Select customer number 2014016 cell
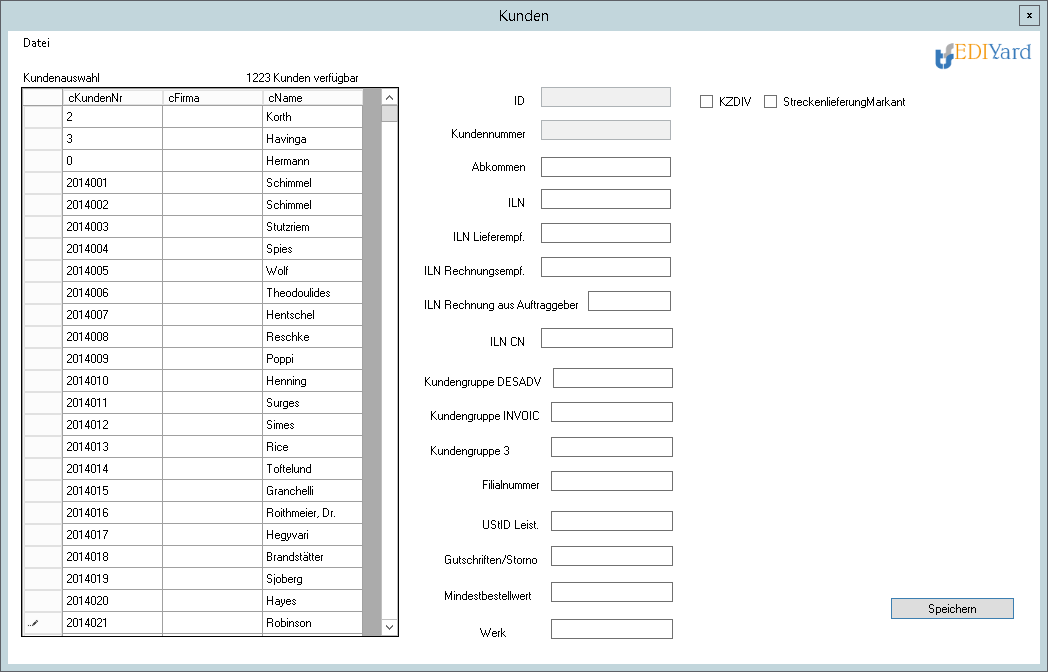 coord(112,513)
